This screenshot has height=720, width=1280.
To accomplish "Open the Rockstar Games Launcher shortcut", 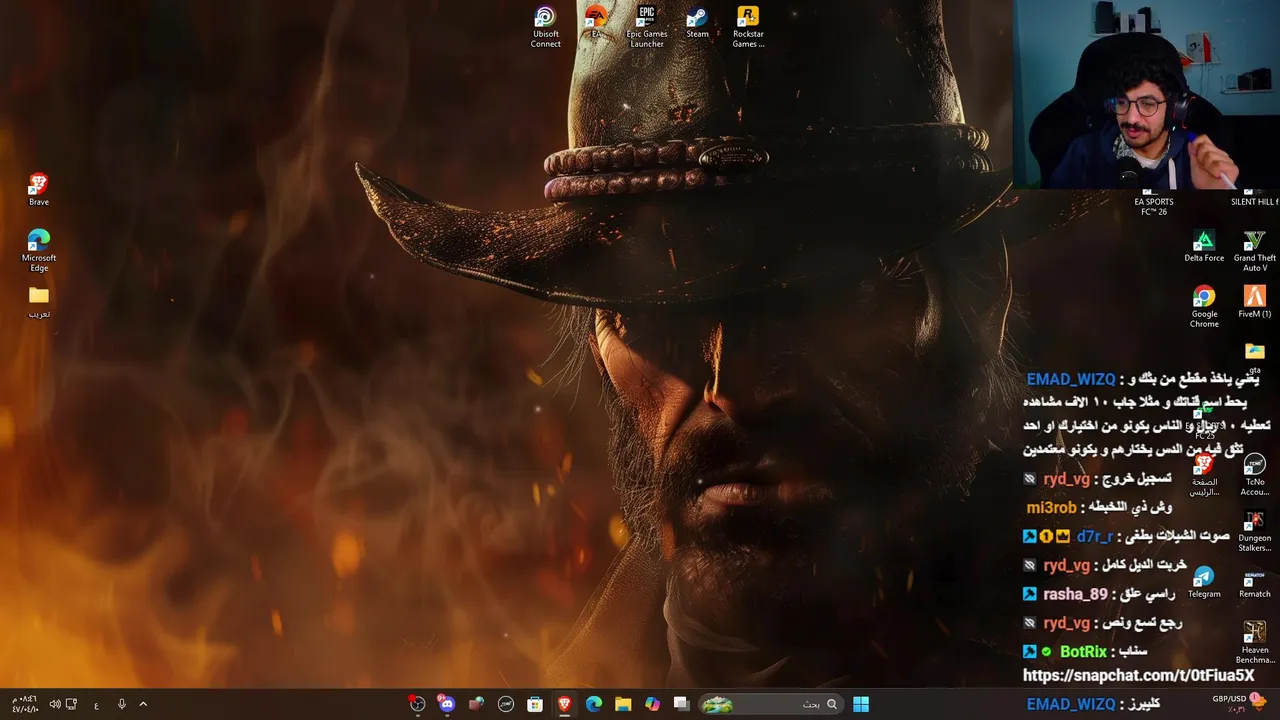I will point(748,27).
